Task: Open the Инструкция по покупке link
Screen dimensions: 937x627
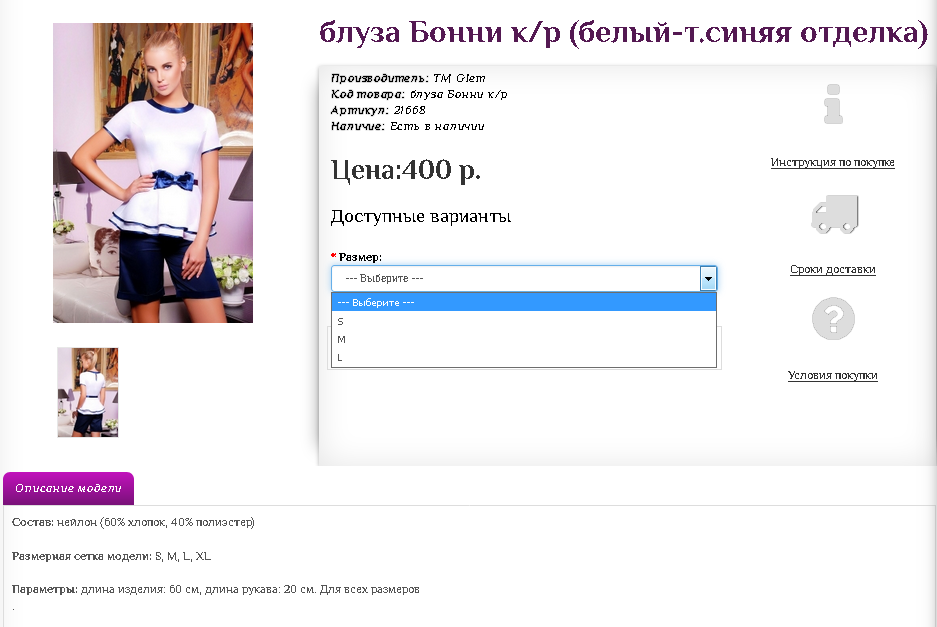Action: (x=832, y=163)
